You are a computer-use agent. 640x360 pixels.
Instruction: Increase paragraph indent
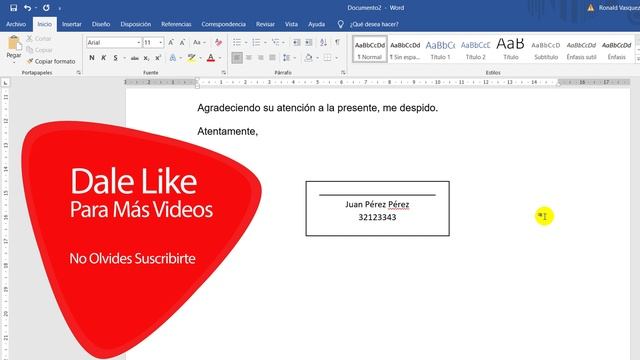[309, 42]
